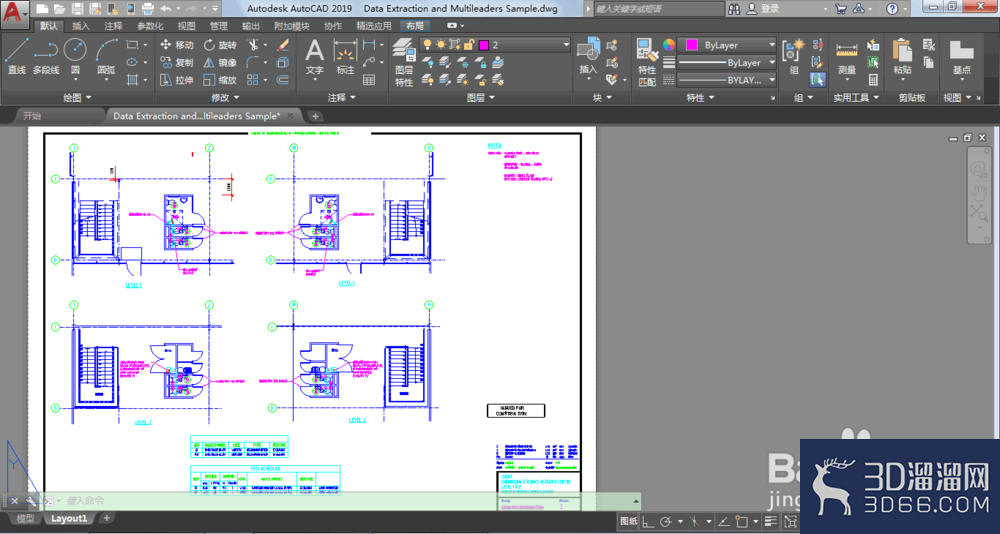The width and height of the screenshot is (1000, 534).
Task: Expand the 绘图 panel flyout
Action: pyautogui.click(x=77, y=98)
